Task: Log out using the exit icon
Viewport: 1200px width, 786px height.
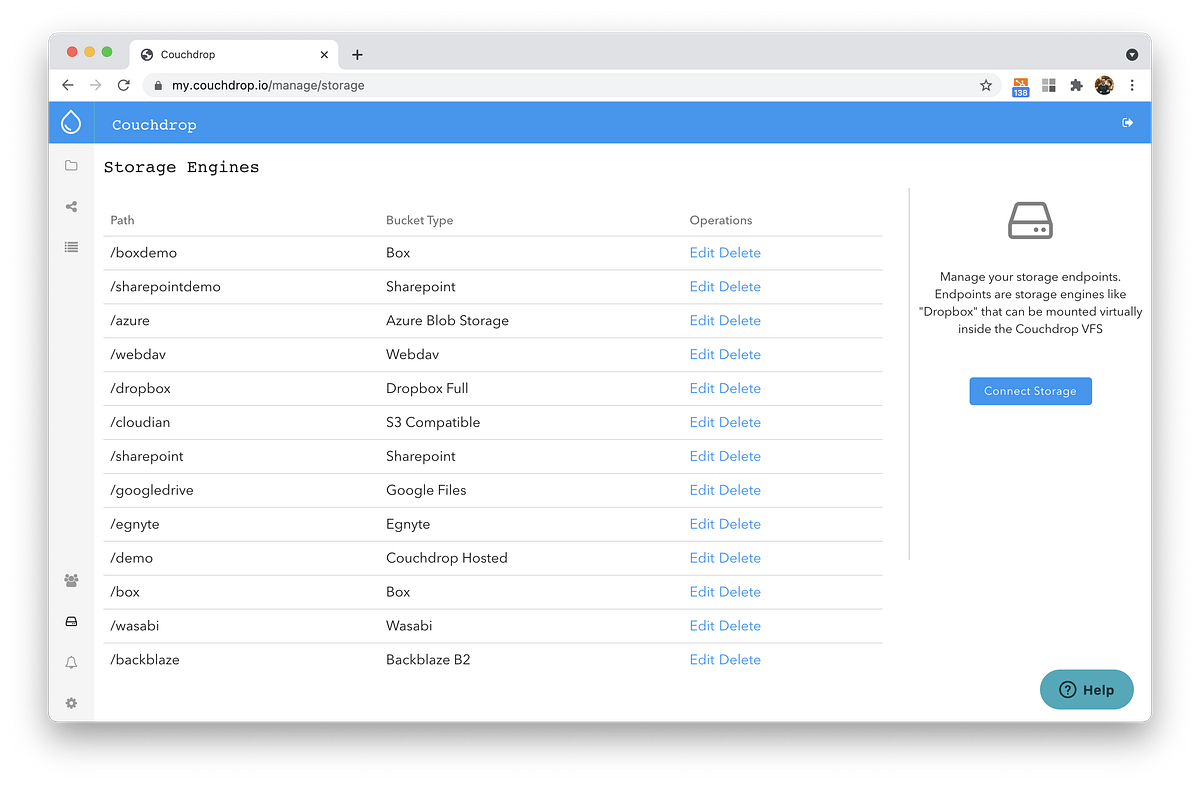Action: 1127,121
